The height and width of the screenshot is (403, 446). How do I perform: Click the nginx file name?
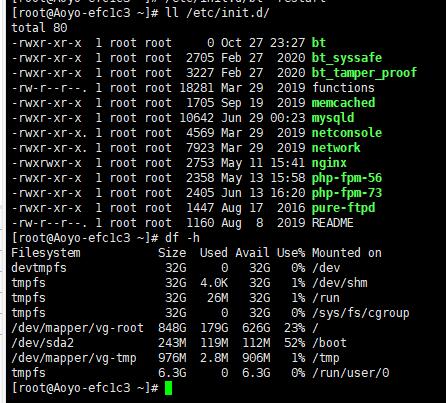(x=329, y=163)
